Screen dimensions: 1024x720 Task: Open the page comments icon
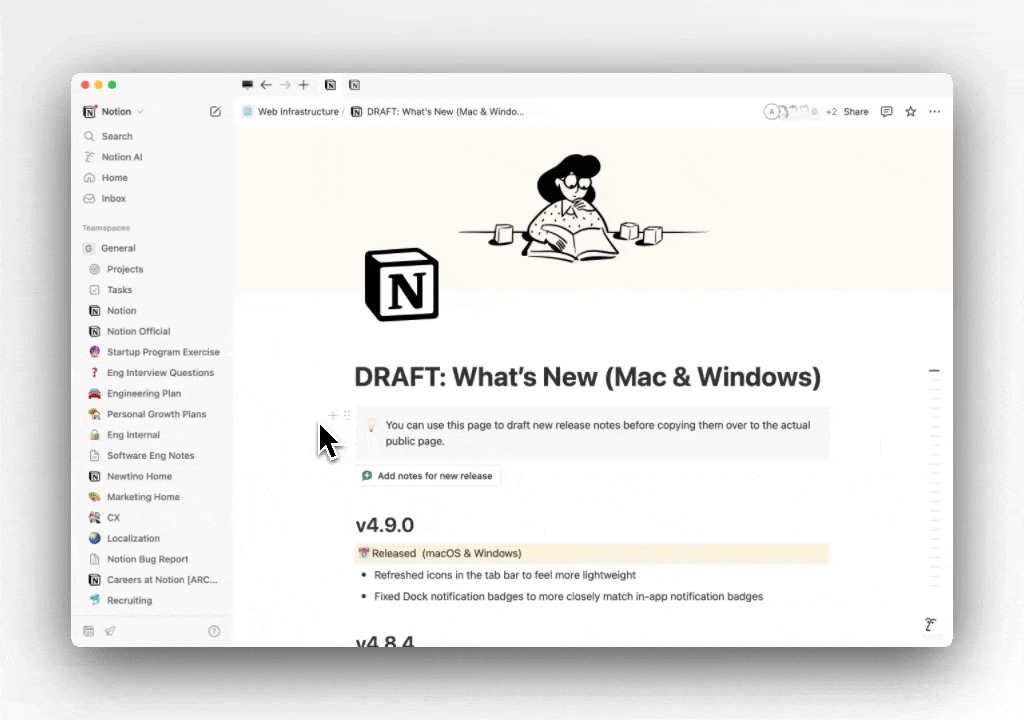pos(886,112)
